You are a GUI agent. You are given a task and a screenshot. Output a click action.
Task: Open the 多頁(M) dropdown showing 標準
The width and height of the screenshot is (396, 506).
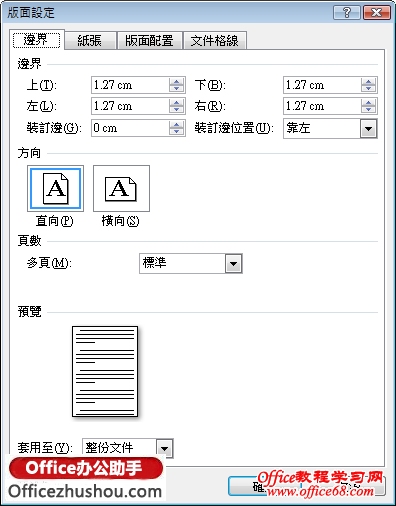(191, 264)
